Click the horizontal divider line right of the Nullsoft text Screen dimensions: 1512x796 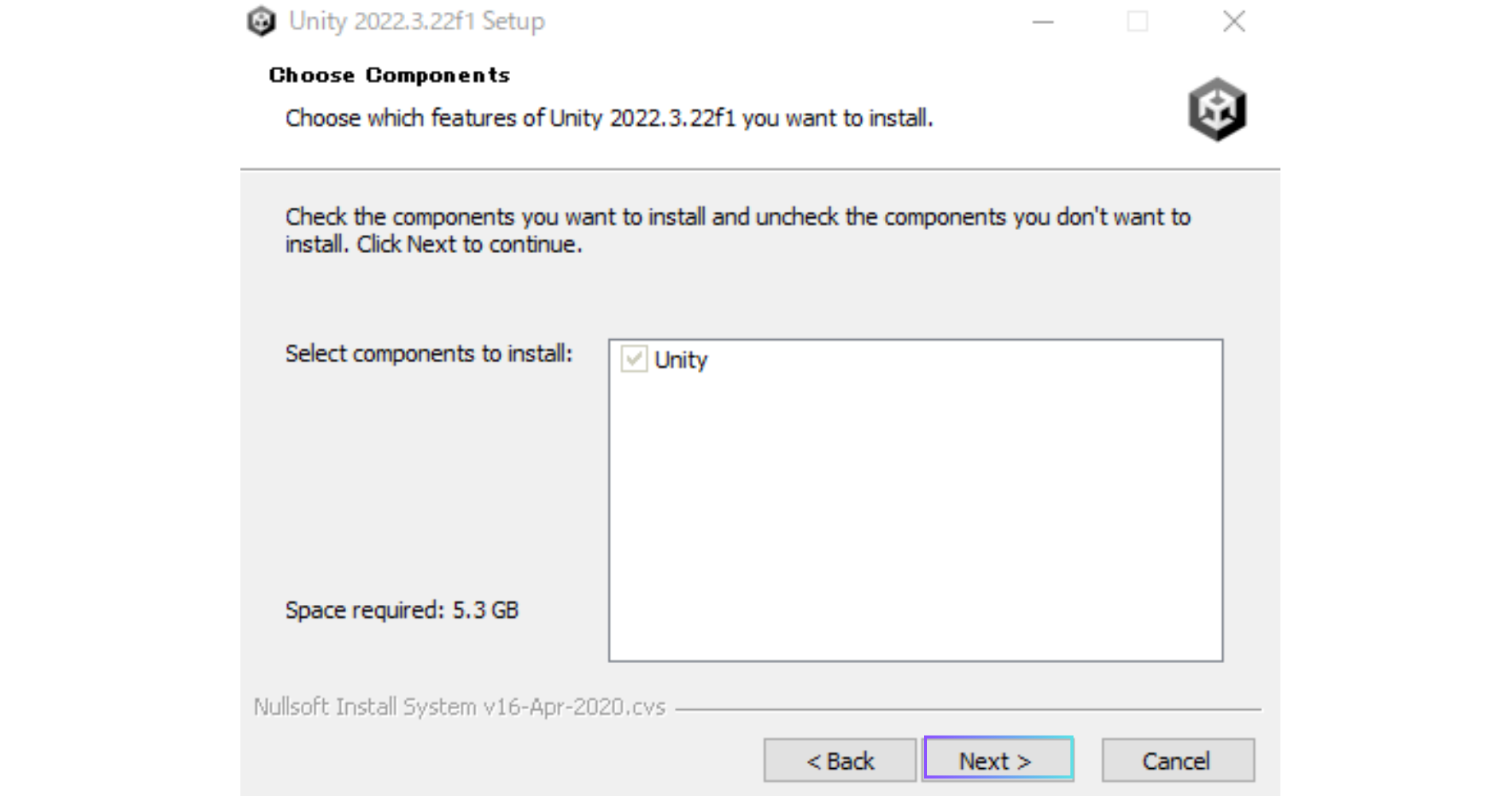pos(967,708)
